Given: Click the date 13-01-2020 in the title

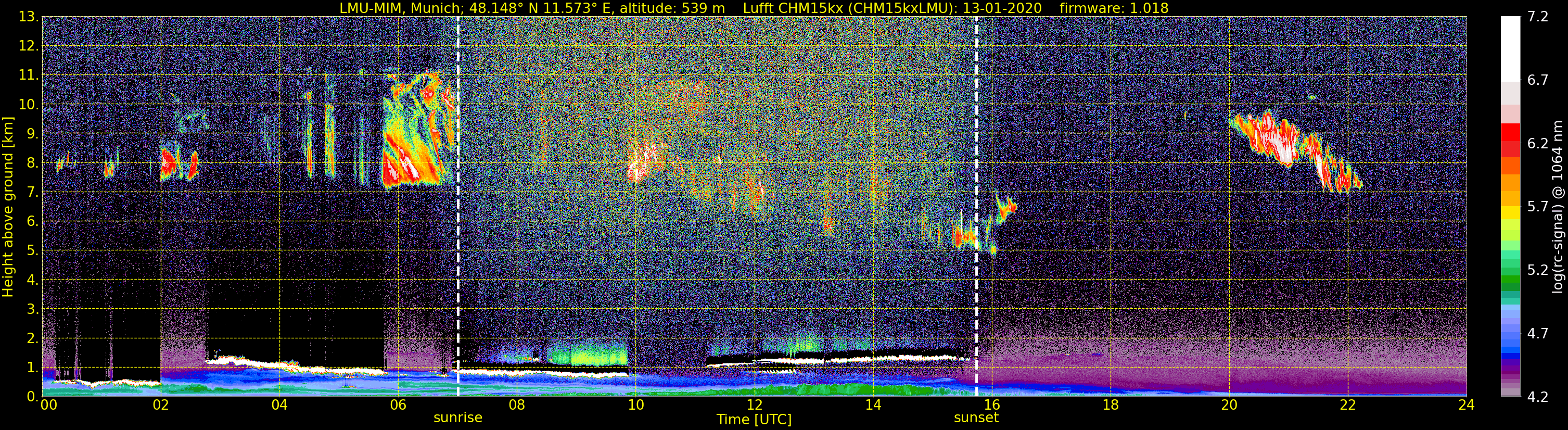Looking at the screenshot, I should click(x=1002, y=8).
